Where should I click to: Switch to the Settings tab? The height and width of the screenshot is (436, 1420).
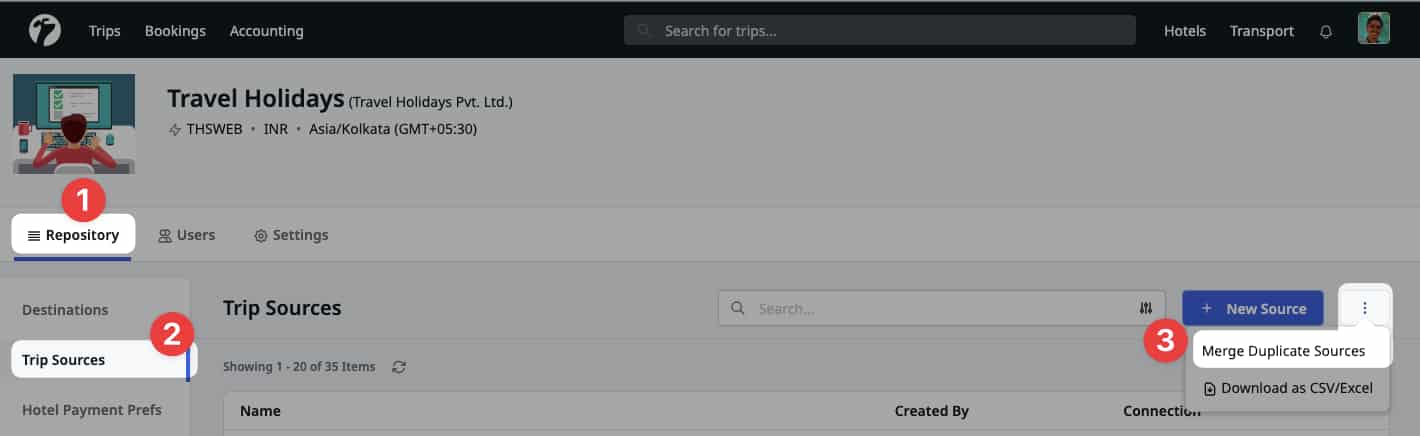(x=291, y=235)
